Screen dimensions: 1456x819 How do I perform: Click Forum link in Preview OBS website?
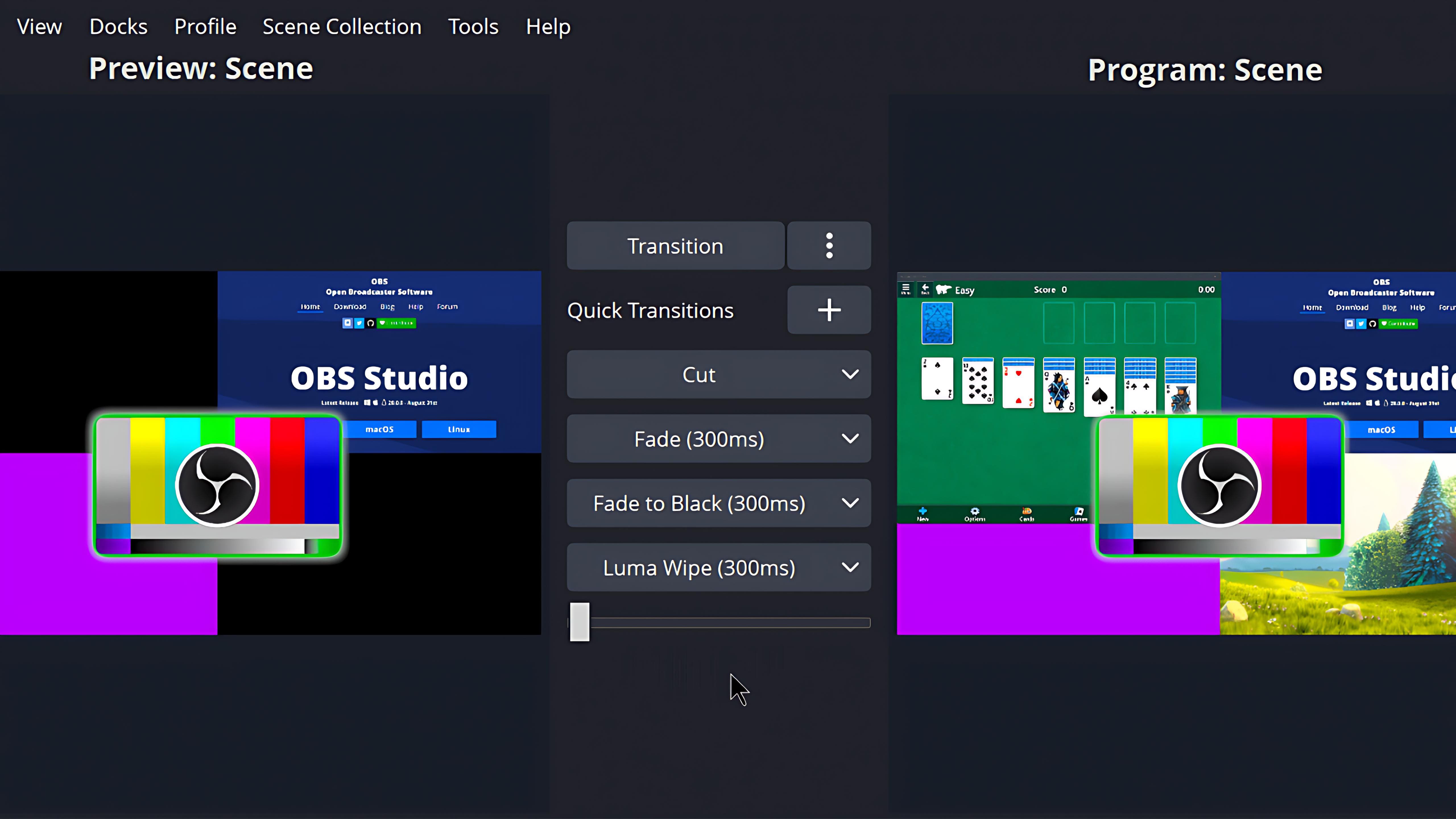(x=447, y=307)
